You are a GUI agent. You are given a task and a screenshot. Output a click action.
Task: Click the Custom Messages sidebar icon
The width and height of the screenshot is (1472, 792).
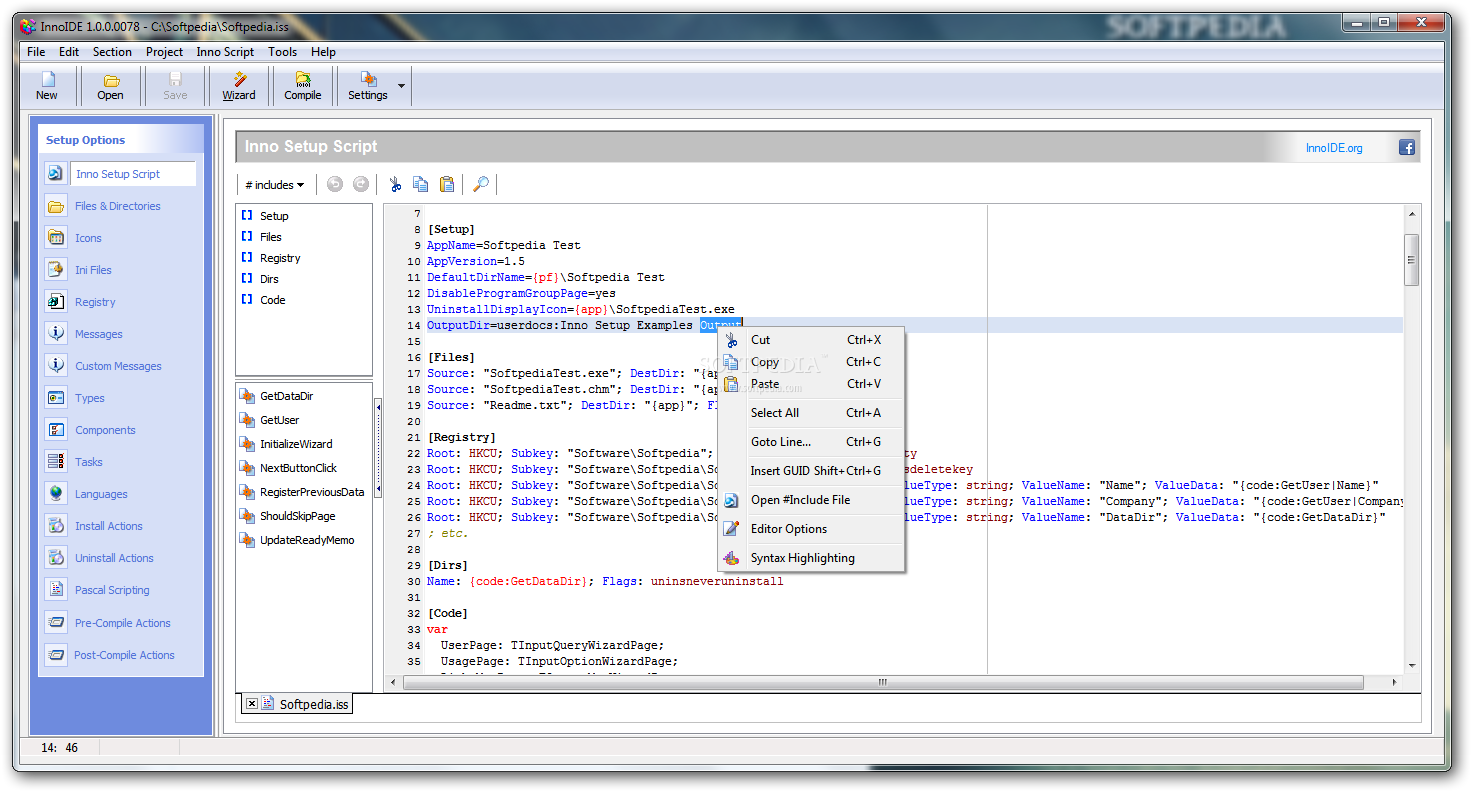coord(56,365)
